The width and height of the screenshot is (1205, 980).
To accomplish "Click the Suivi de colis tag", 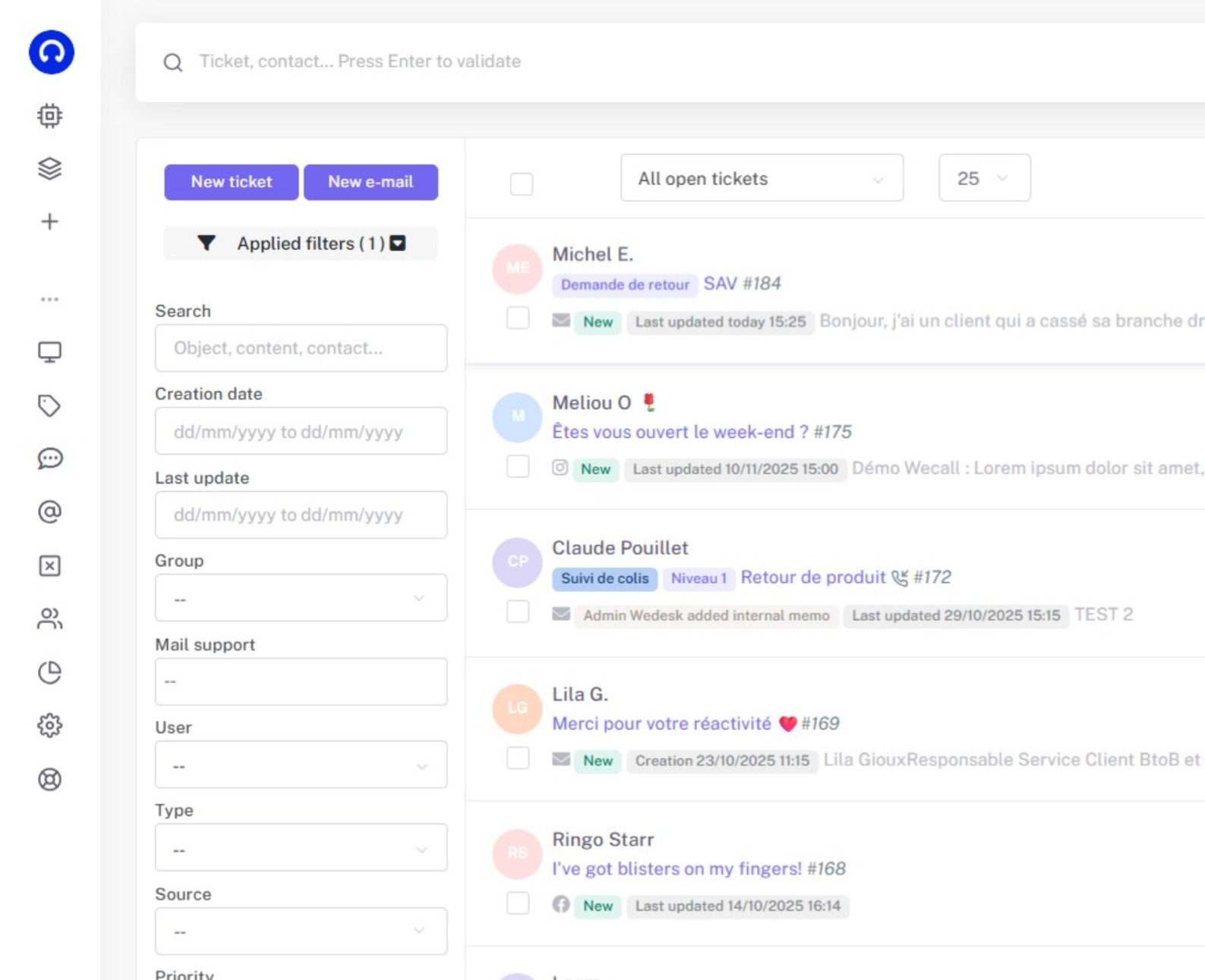I will [604, 578].
